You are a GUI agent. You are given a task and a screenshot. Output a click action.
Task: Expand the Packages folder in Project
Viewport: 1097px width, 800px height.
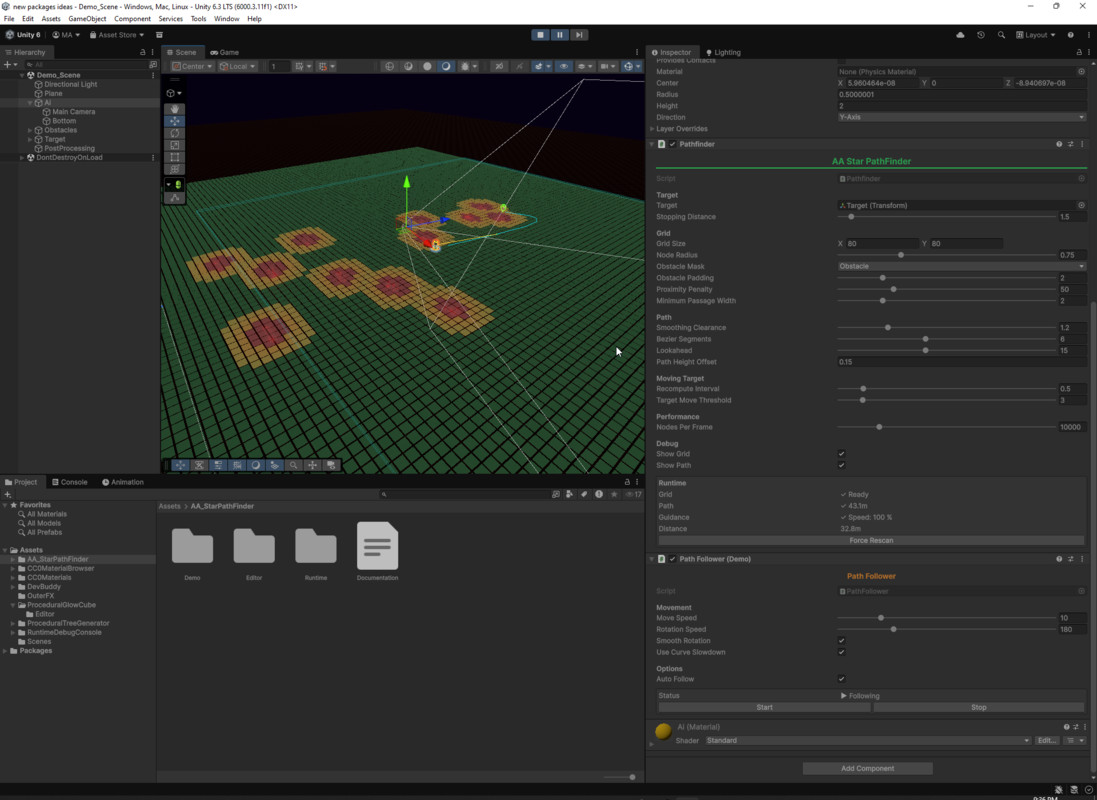click(6, 651)
